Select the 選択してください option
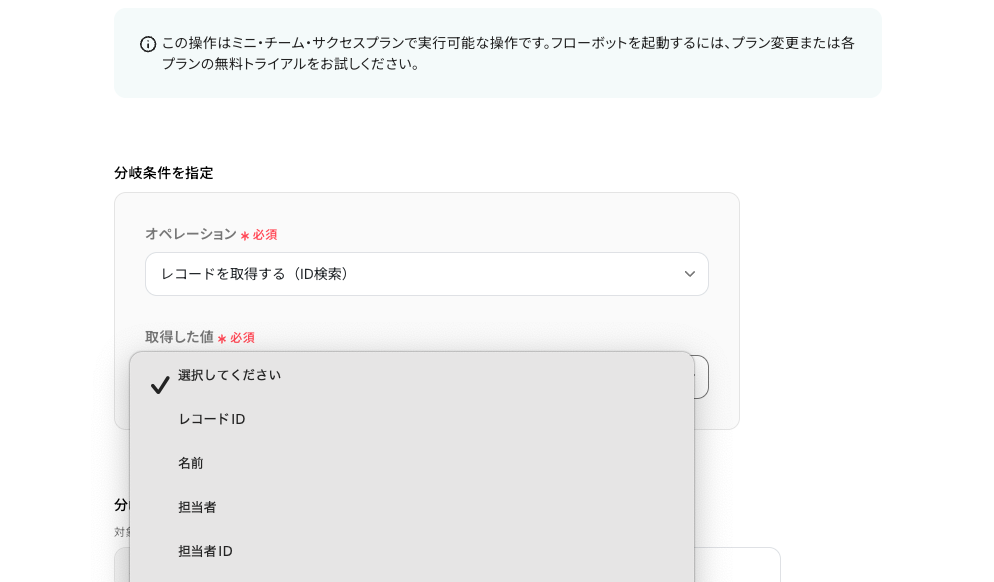 point(230,375)
